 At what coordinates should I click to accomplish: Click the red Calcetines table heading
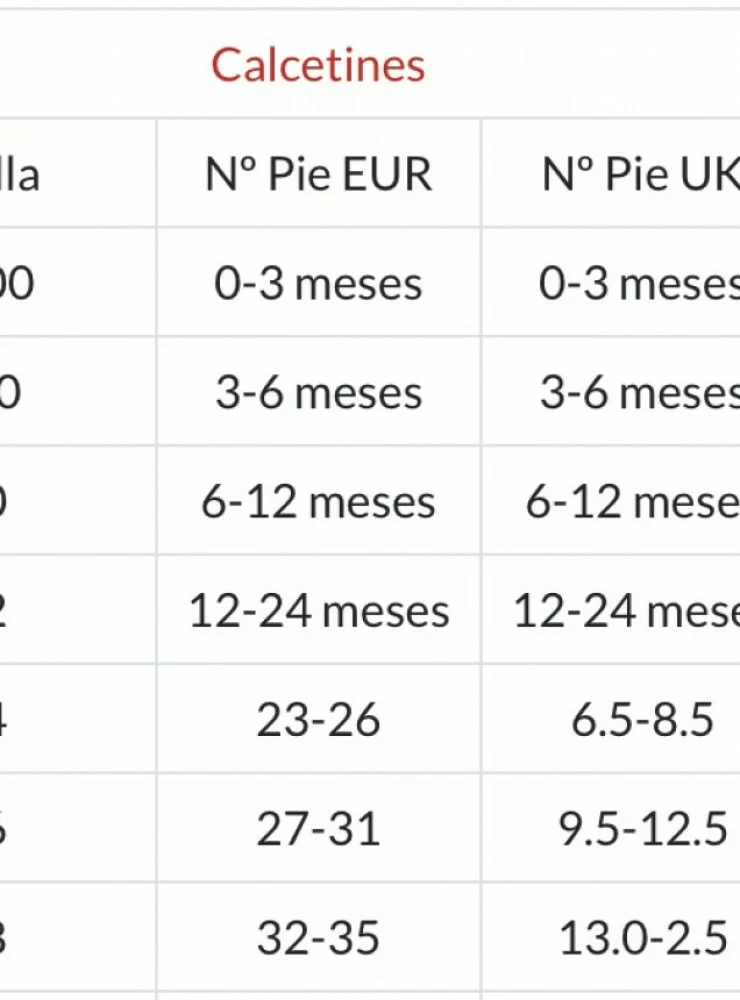coord(318,66)
